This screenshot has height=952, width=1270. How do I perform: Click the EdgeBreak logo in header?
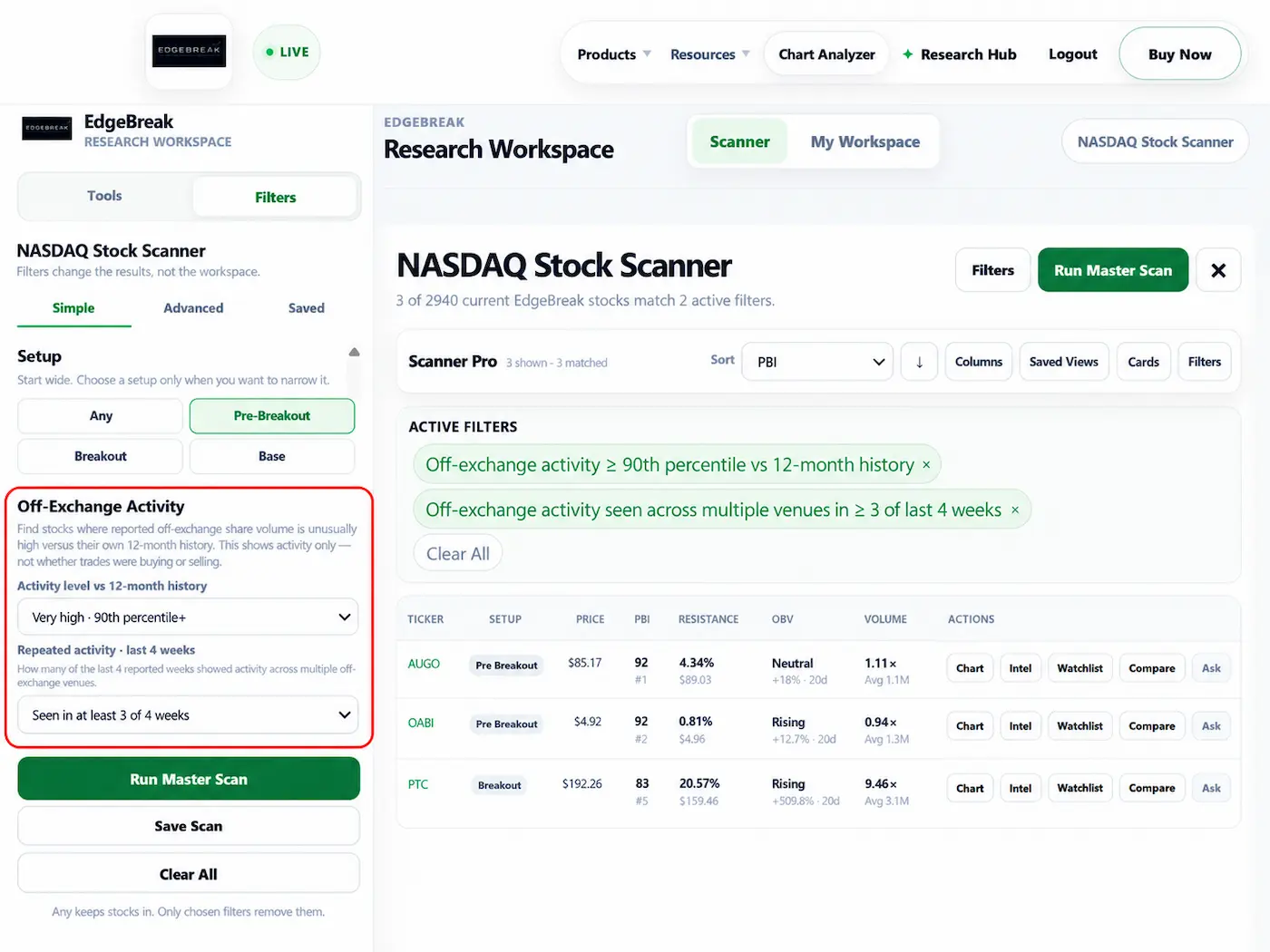coord(189,51)
